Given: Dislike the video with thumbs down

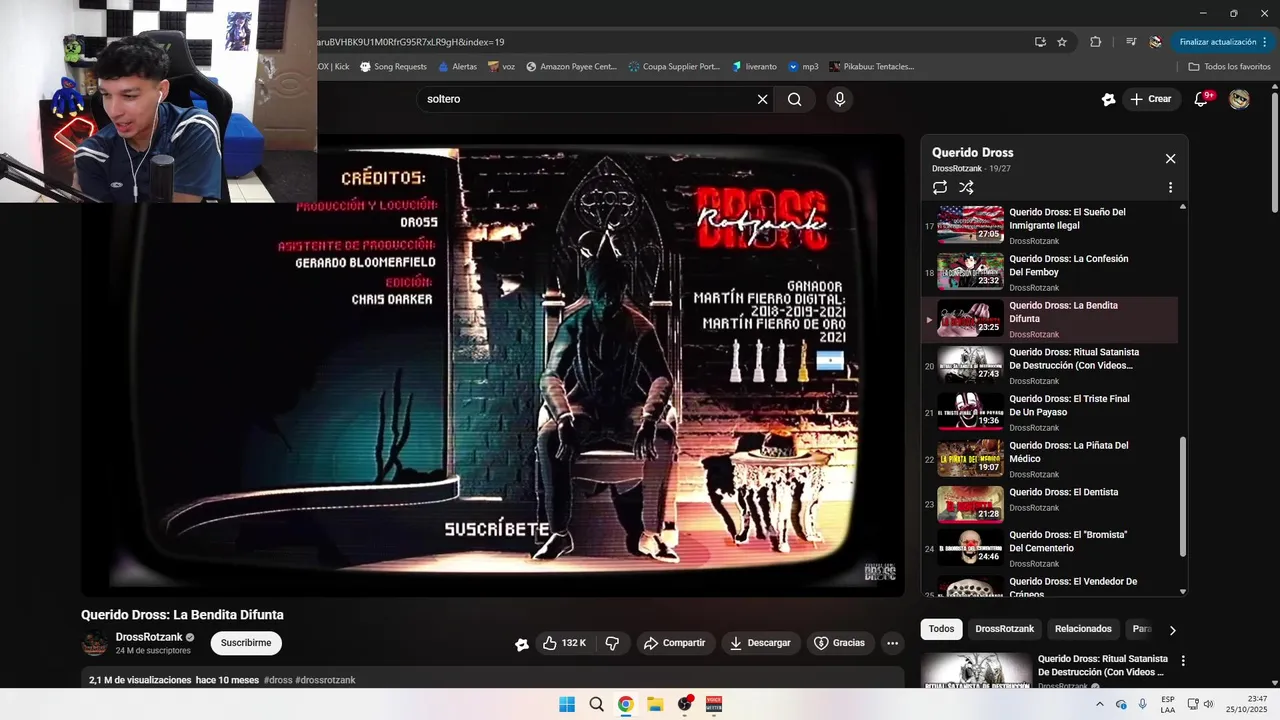Looking at the screenshot, I should click(612, 643).
